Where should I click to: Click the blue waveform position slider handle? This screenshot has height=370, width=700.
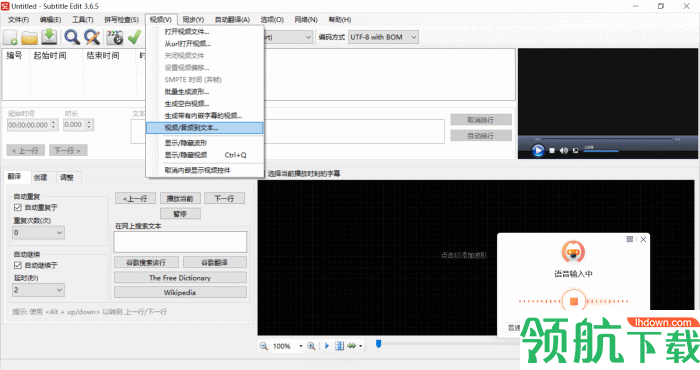pyautogui.click(x=379, y=344)
